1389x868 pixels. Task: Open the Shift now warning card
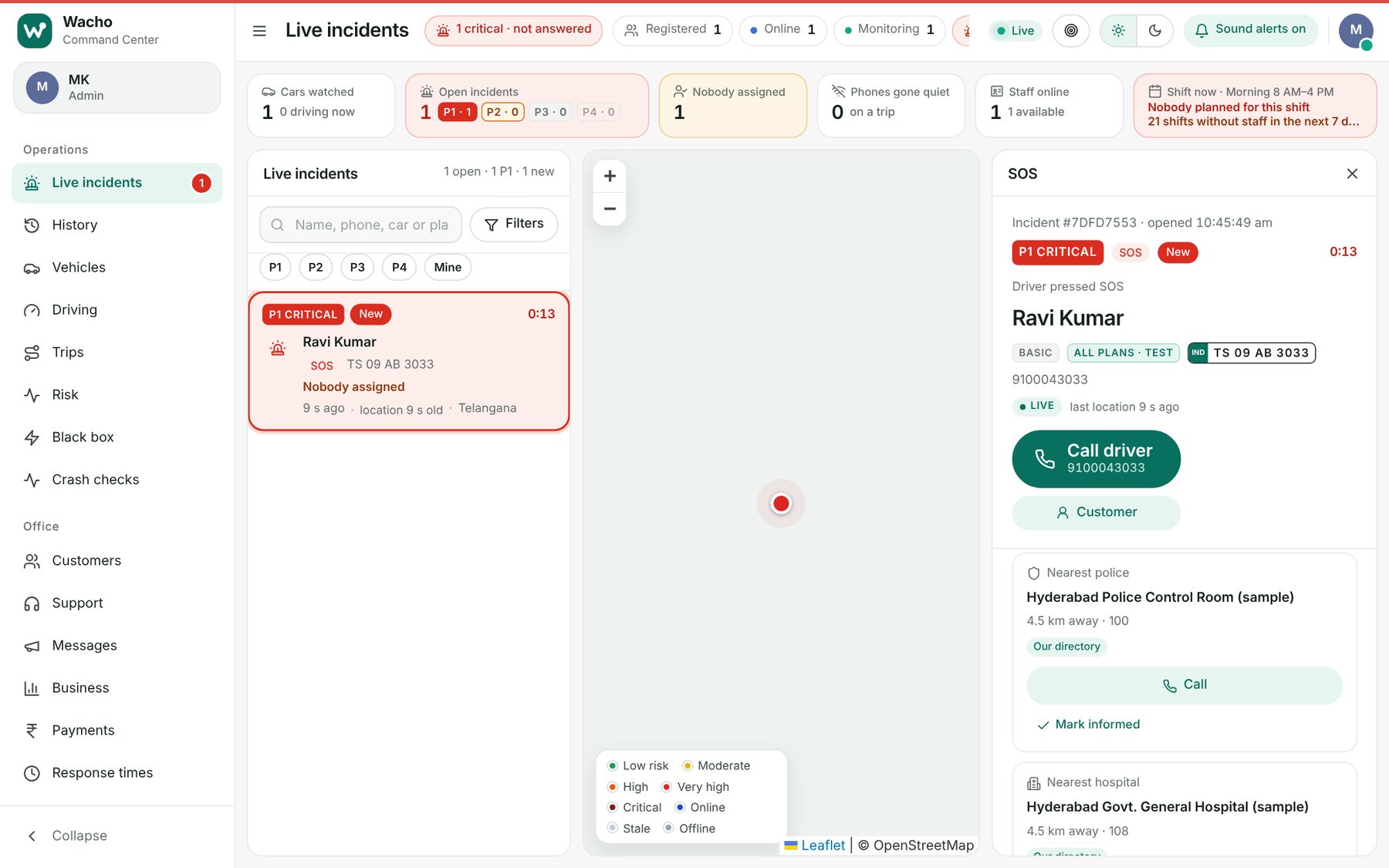pyautogui.click(x=1255, y=106)
